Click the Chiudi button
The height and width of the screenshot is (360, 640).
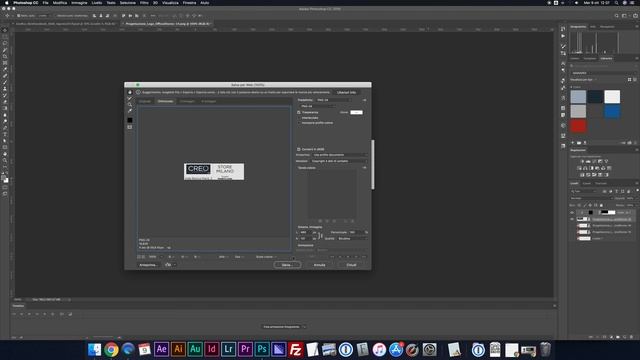click(351, 265)
